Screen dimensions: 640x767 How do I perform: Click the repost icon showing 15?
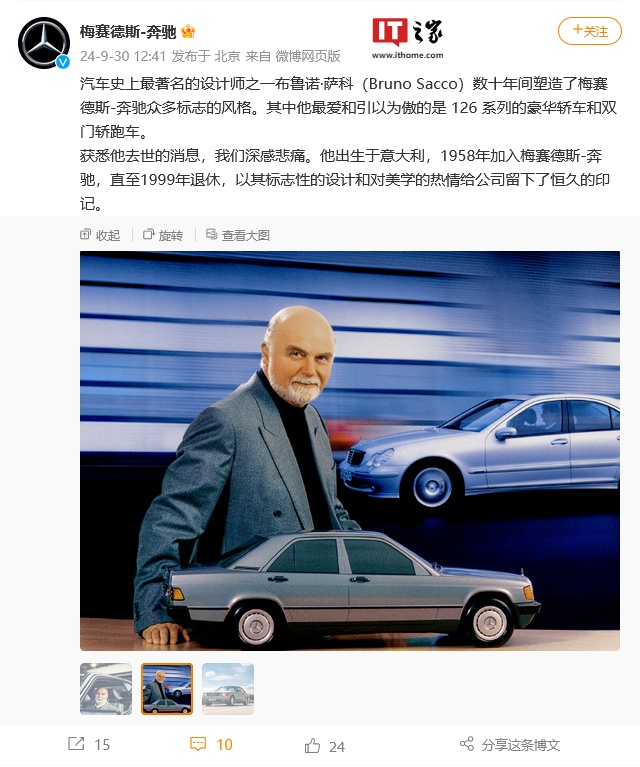[76, 744]
